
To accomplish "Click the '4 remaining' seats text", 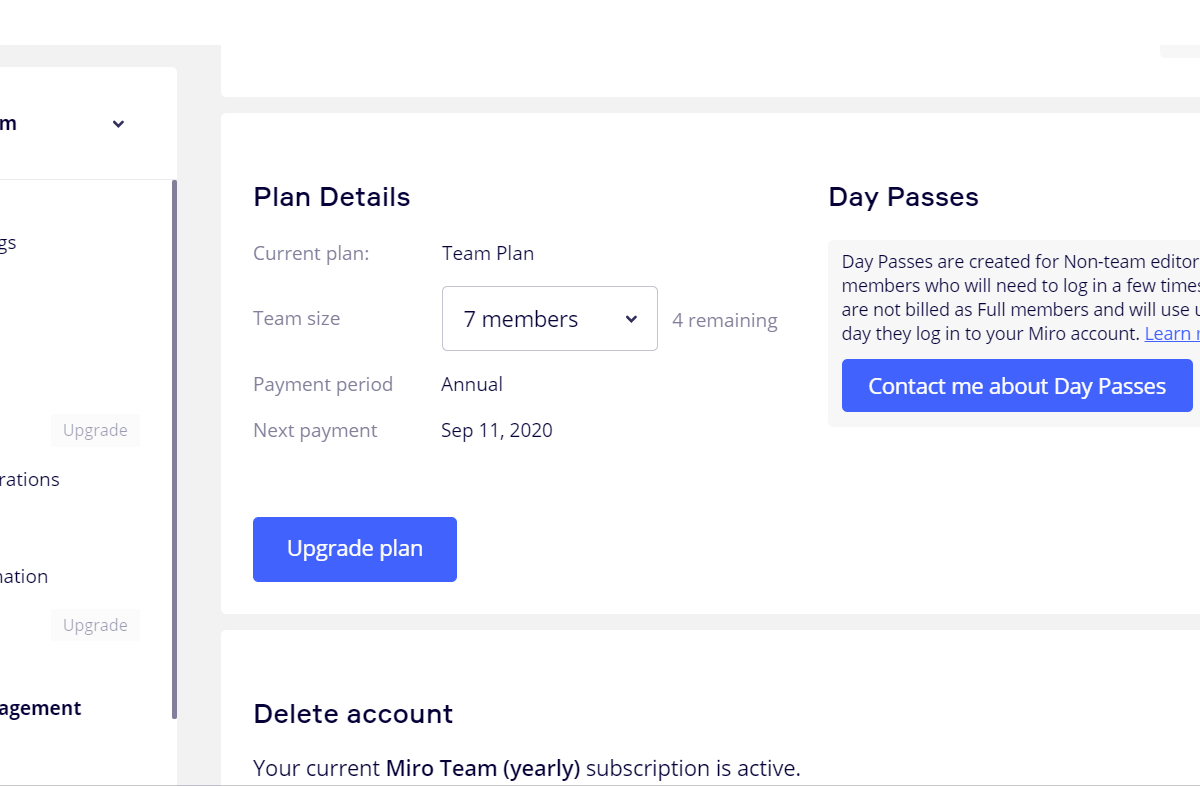I will [724, 321].
